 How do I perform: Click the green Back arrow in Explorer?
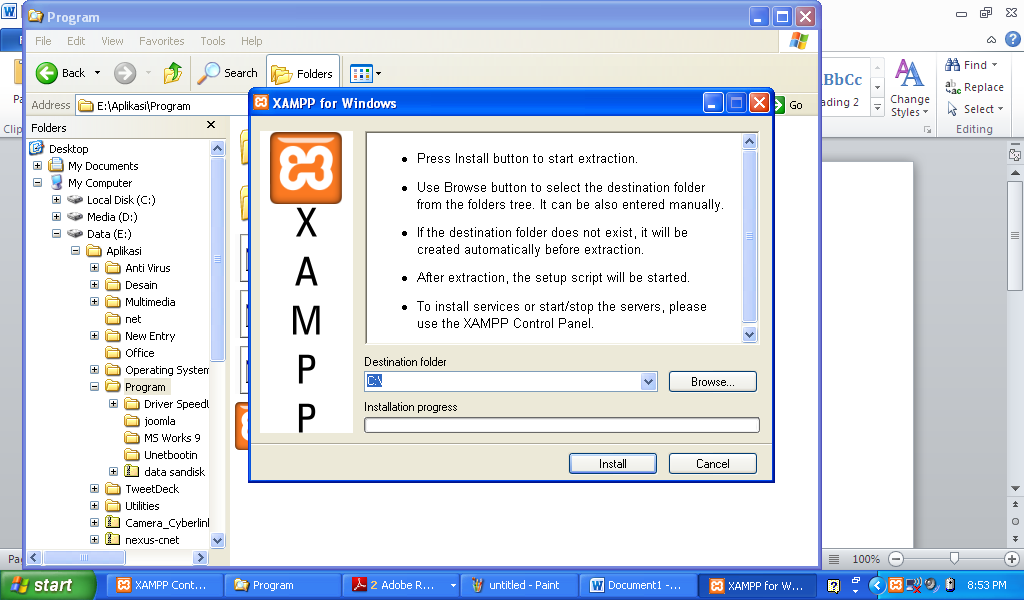[x=46, y=73]
